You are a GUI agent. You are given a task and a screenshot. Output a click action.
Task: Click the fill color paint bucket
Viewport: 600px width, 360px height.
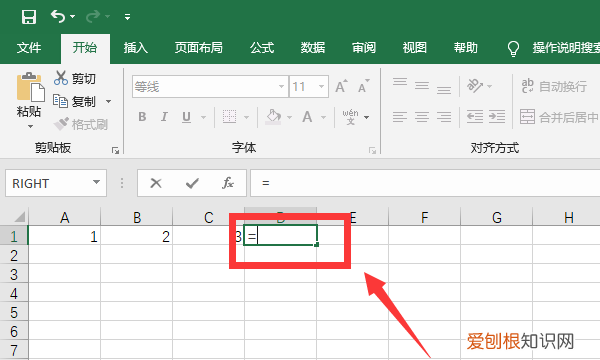click(273, 117)
